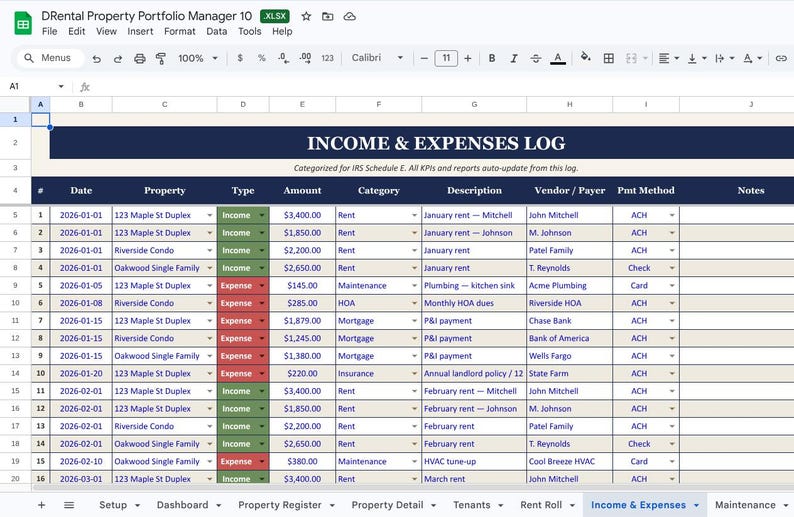794x517 pixels.
Task: Open the text color picker
Action: coord(558,59)
